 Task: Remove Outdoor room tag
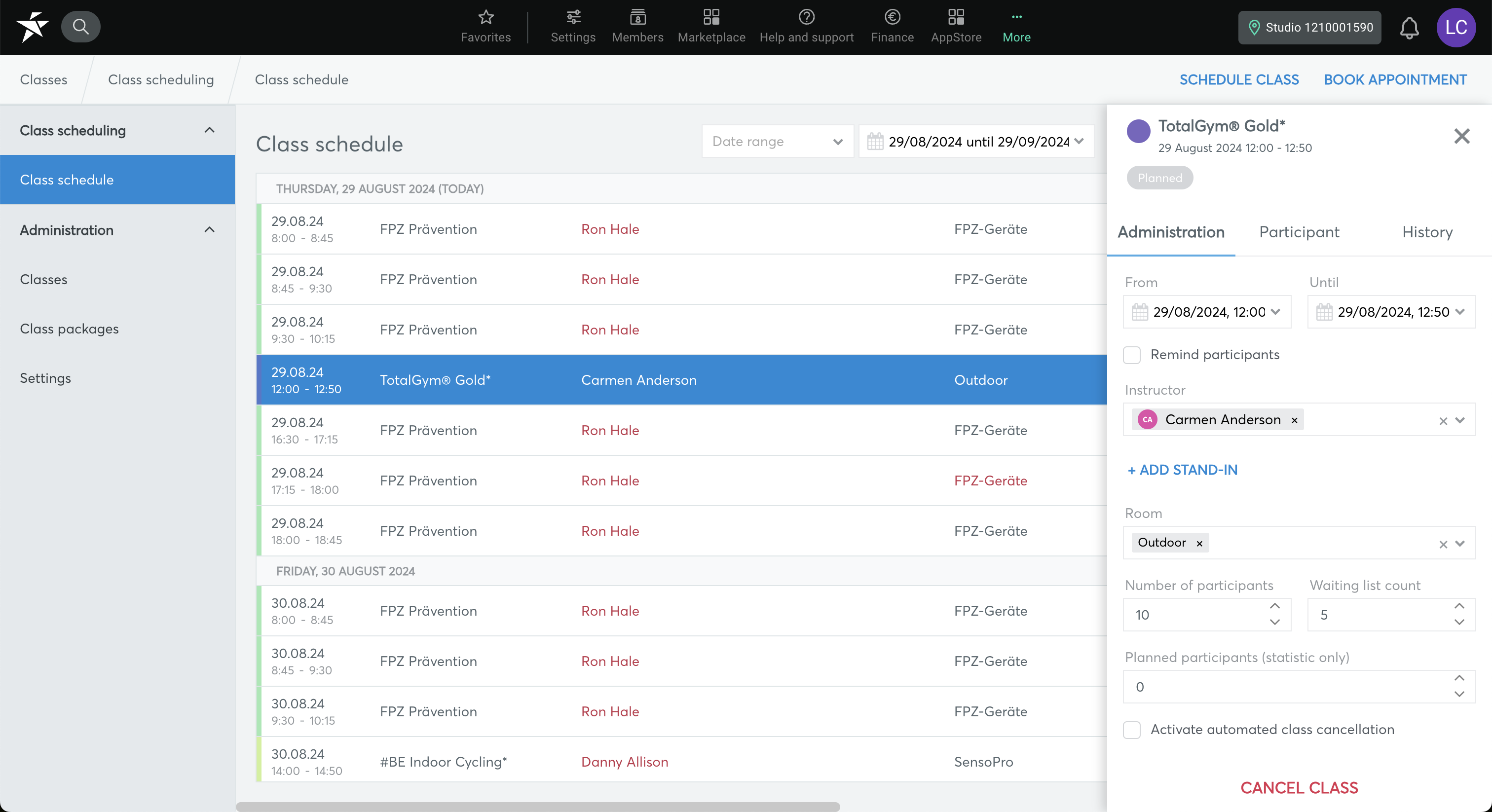pos(1199,543)
